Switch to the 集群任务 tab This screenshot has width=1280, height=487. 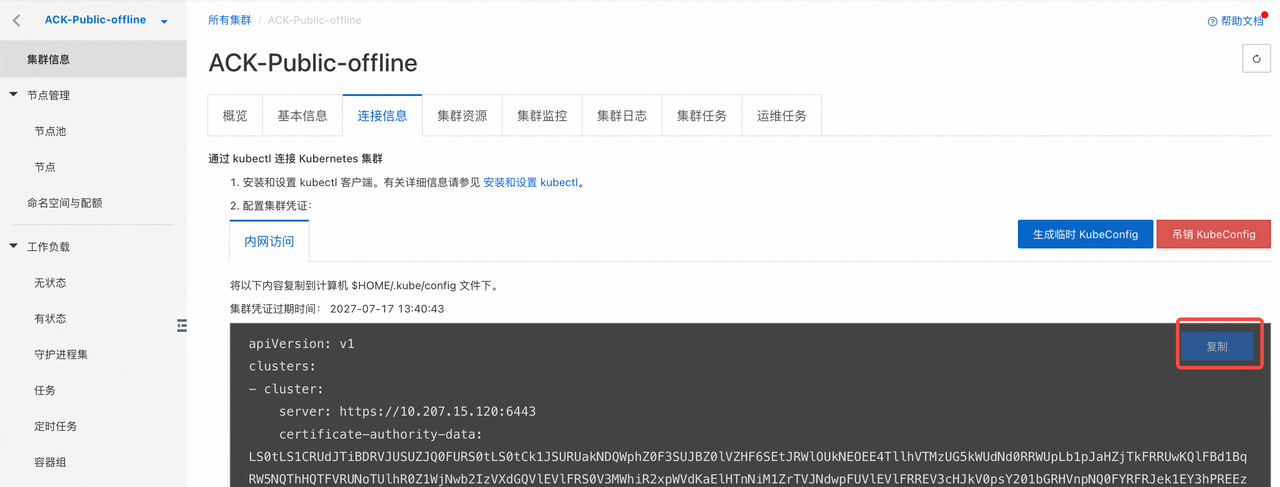pos(702,116)
